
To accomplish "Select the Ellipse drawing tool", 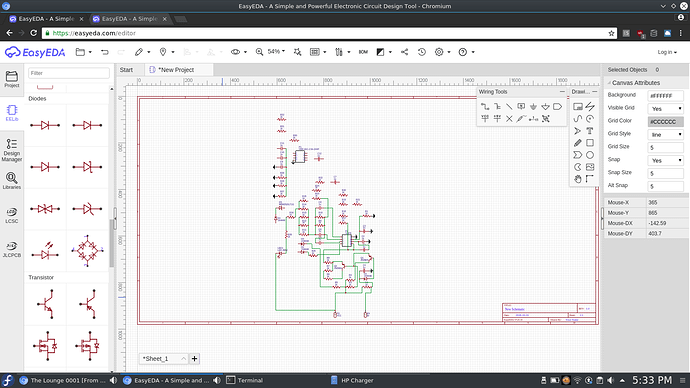I will [x=590, y=155].
